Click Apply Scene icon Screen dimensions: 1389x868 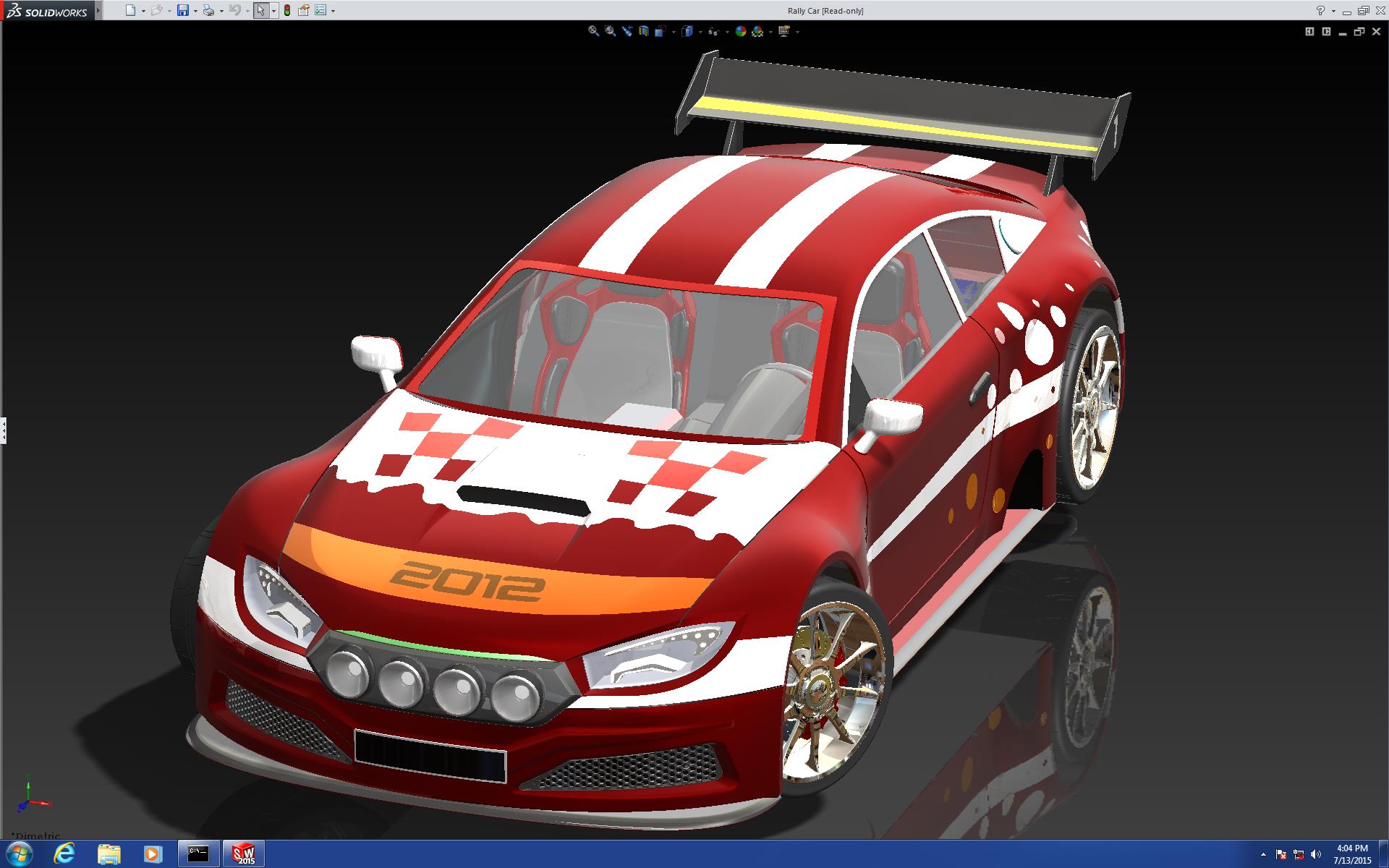[x=757, y=31]
